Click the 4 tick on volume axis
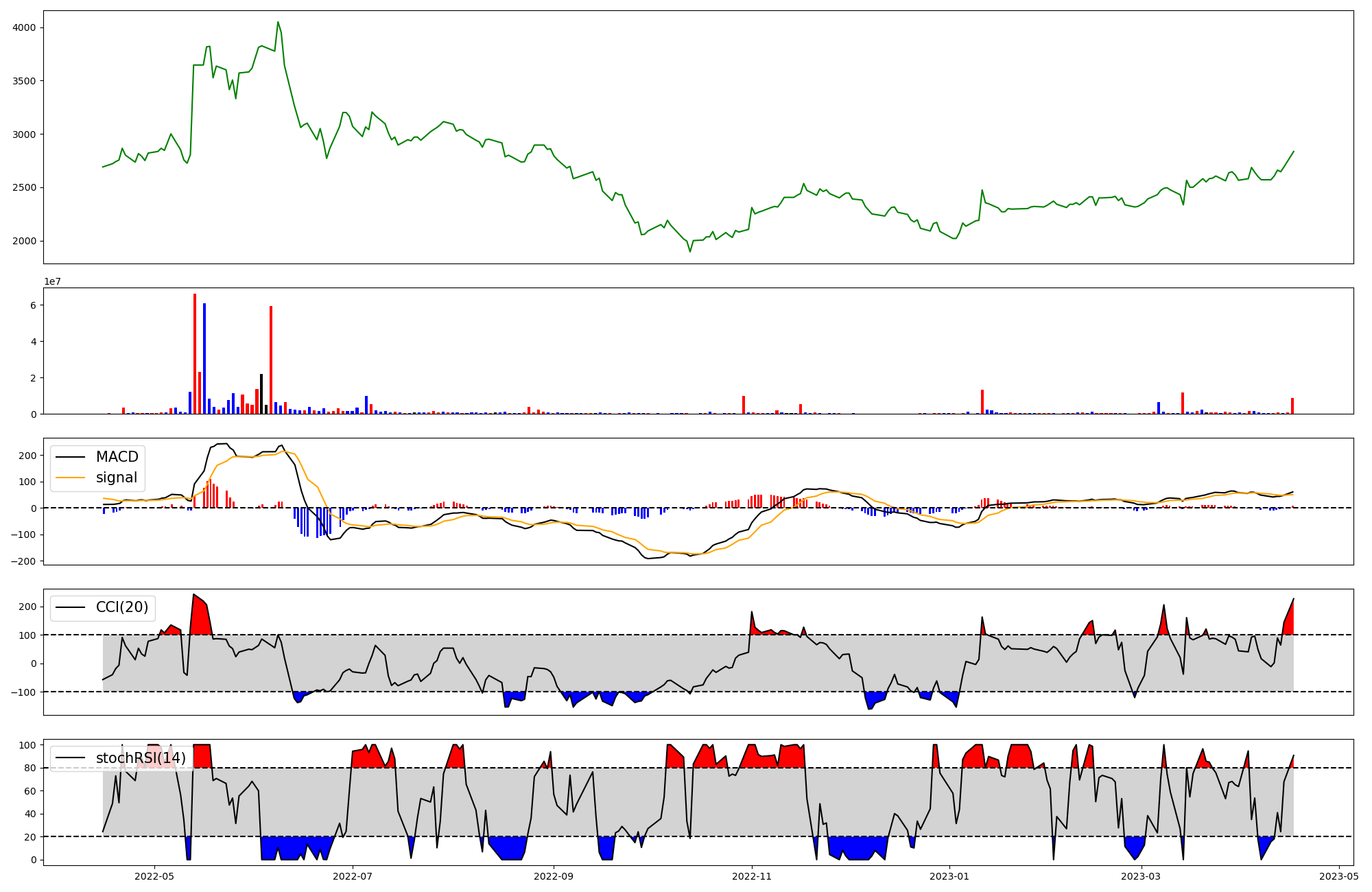Screen dimensions: 1372x892 (x=34, y=342)
